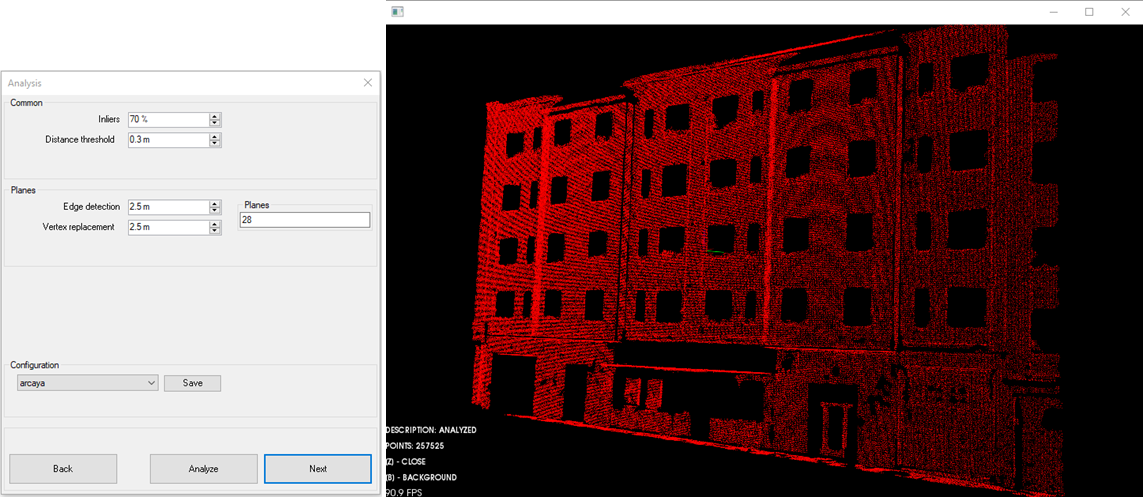Screen dimensions: 1143x497
Task: Click the 'Vertex replacement' label
Action: [79, 227]
